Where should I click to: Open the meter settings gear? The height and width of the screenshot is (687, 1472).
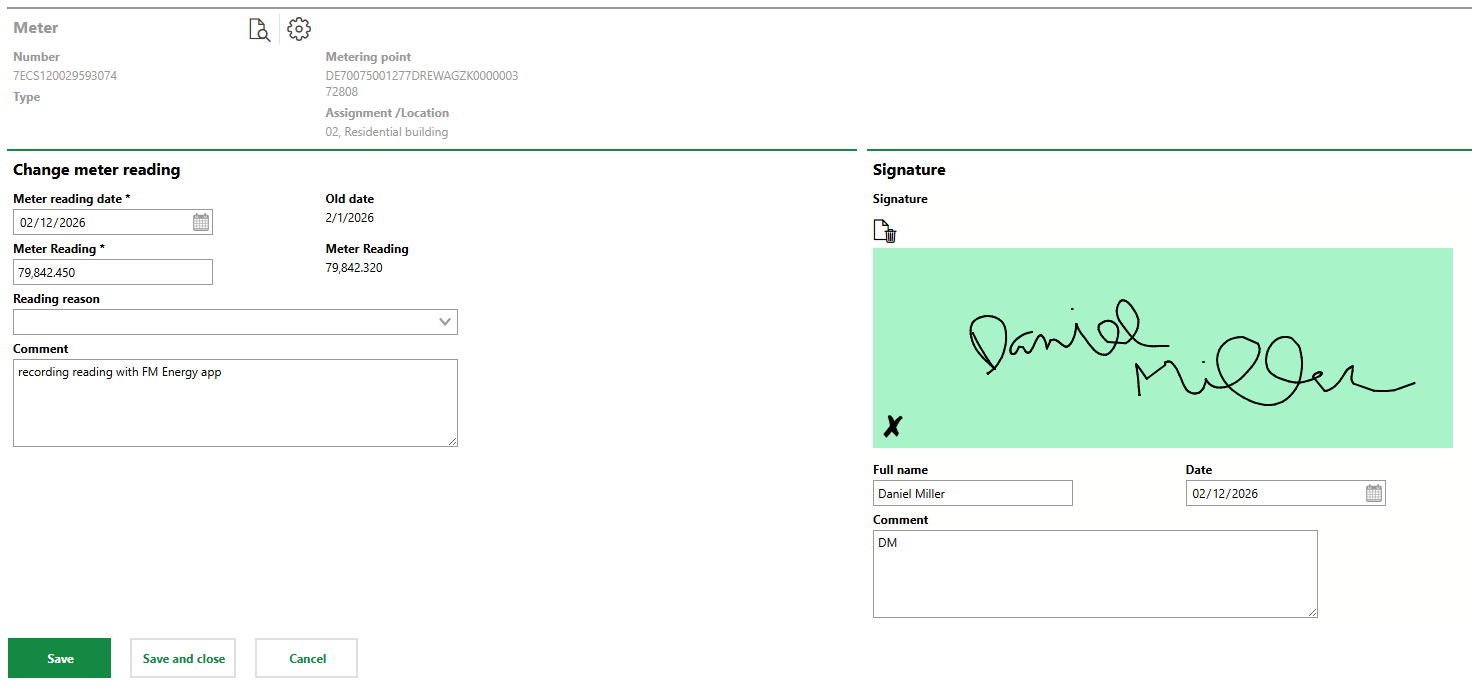(x=299, y=29)
